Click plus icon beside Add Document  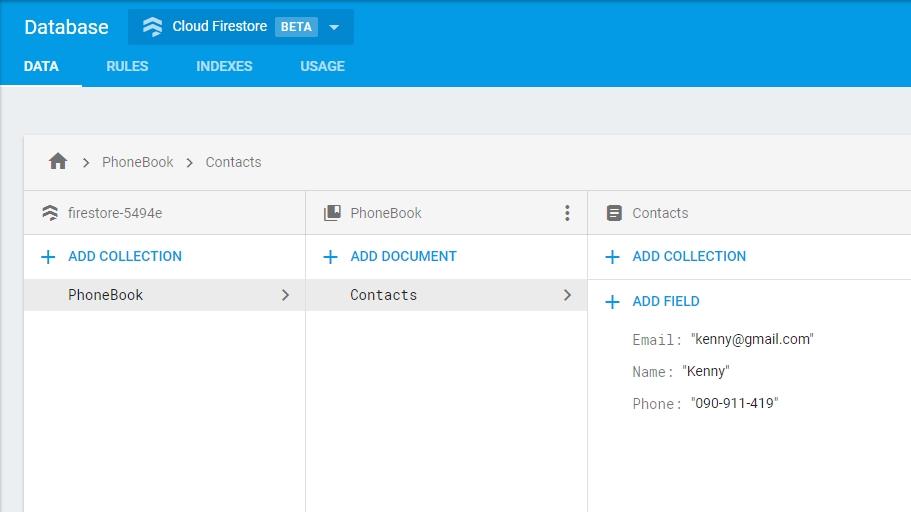coord(331,257)
